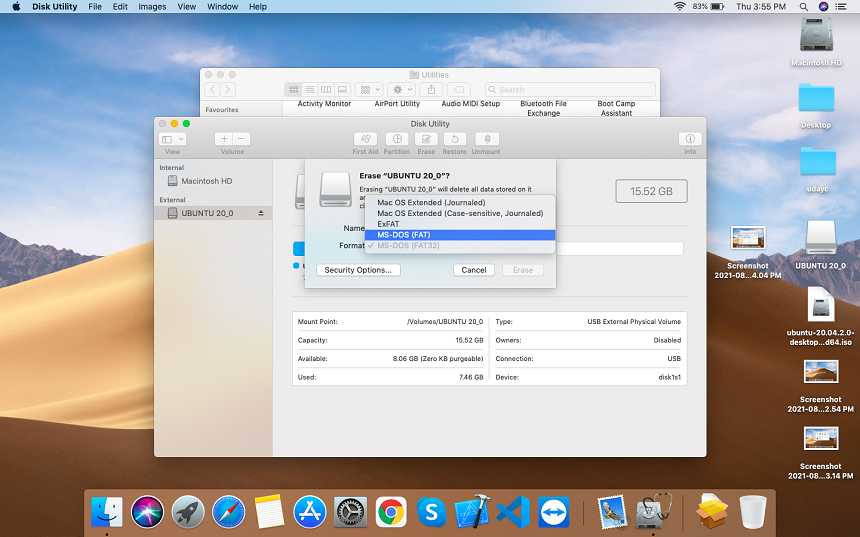Switch Utilities window to list view
The width and height of the screenshot is (860, 537).
click(x=310, y=89)
